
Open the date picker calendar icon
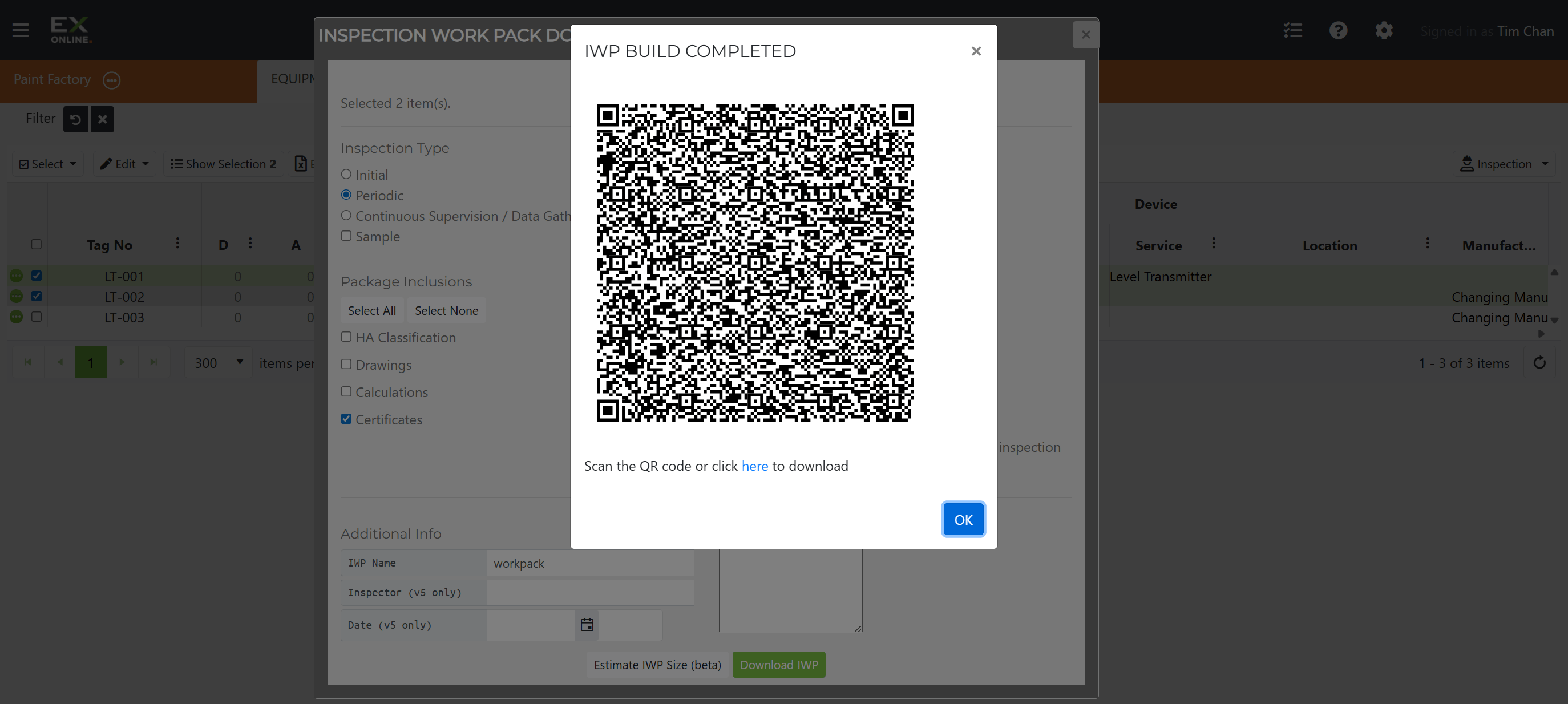586,625
